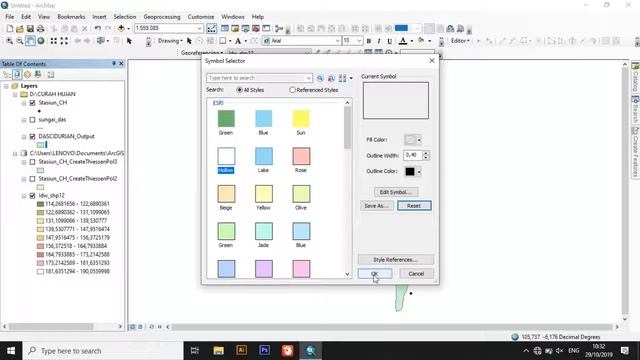Open Fill Color dropdown arrow
This screenshot has width=640, height=360.
point(419,140)
